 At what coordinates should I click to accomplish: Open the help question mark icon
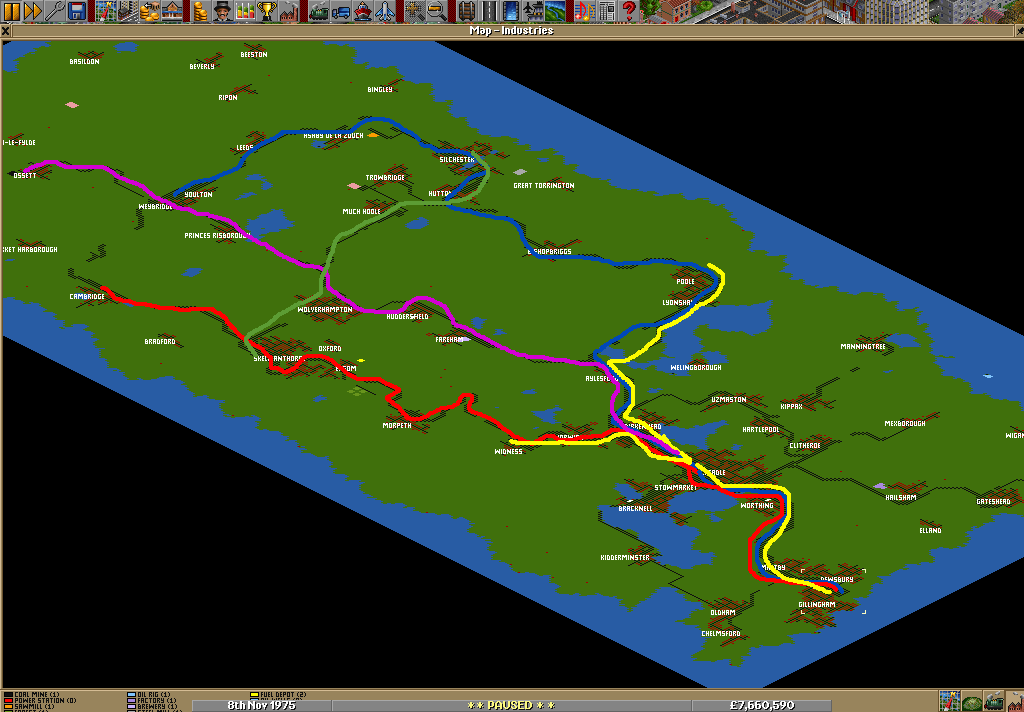[x=629, y=10]
